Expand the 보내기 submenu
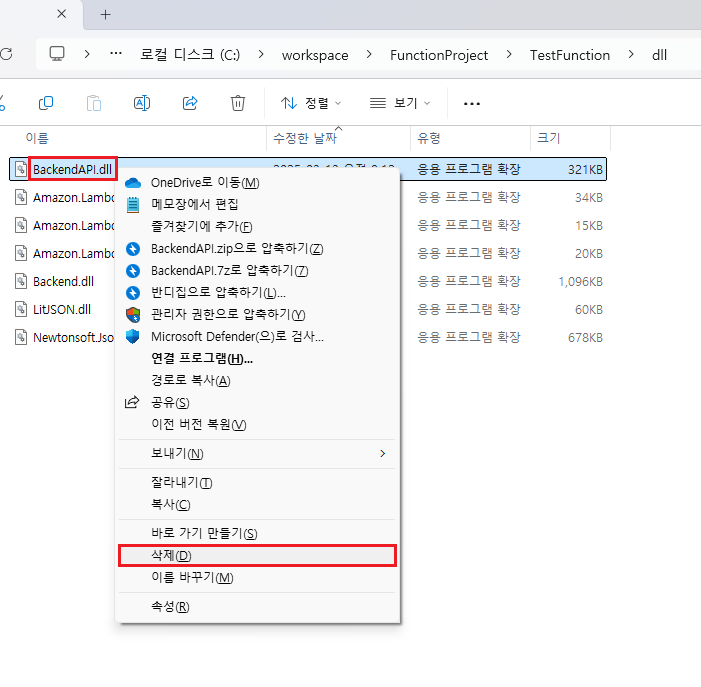This screenshot has height=687, width=701. click(257, 454)
